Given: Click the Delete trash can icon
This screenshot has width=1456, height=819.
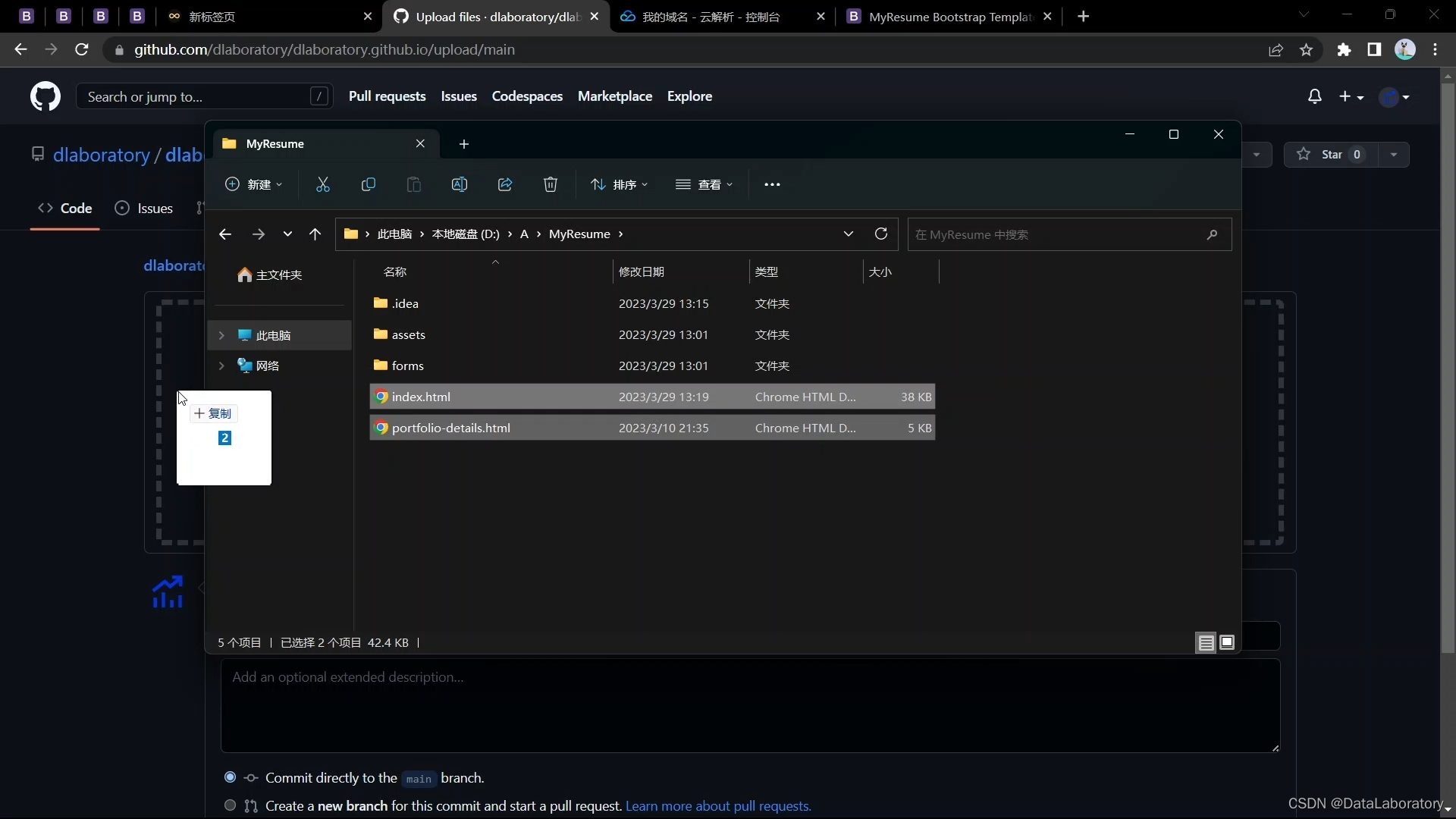Looking at the screenshot, I should tap(551, 185).
